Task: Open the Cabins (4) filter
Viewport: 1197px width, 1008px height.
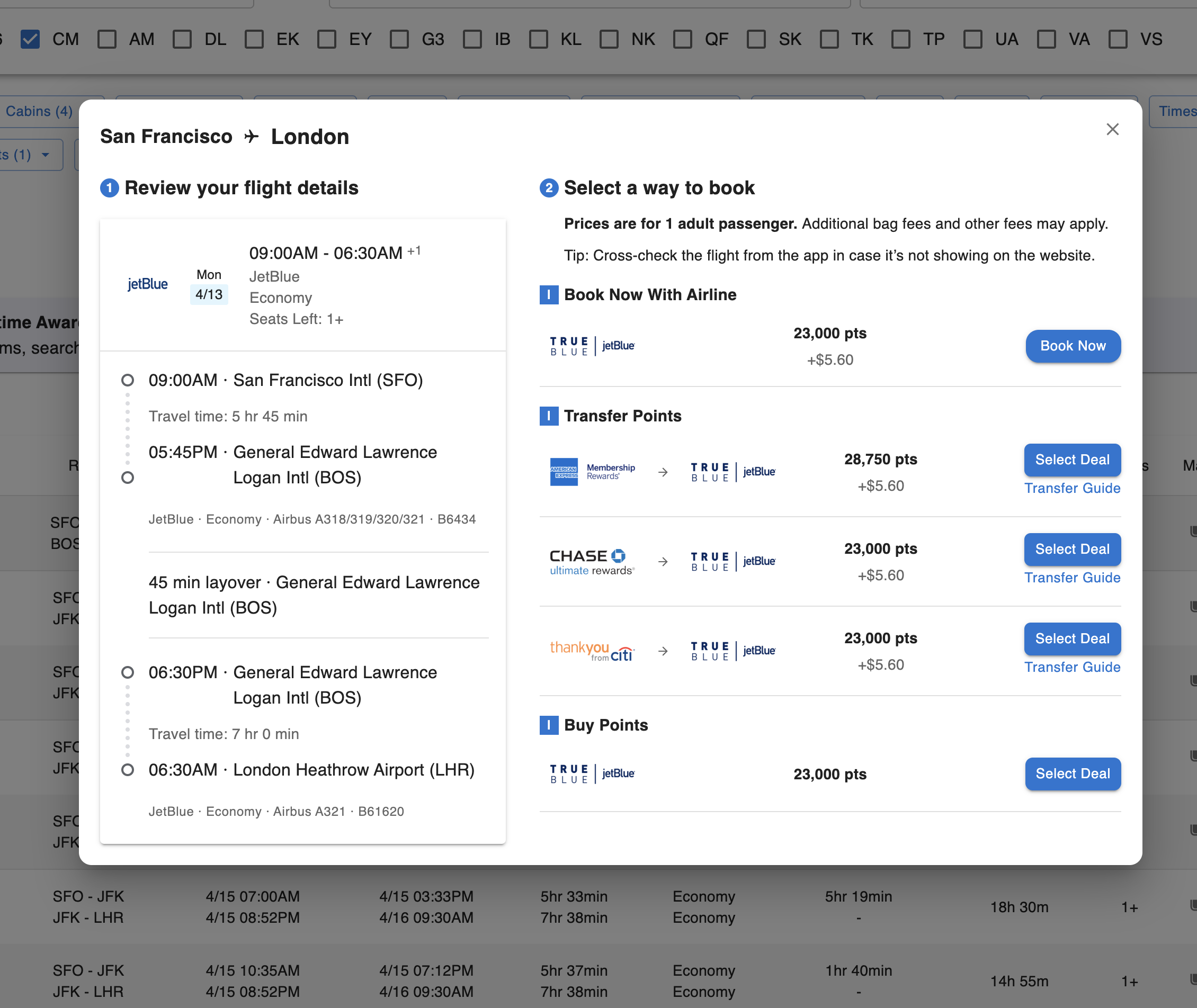Action: point(39,111)
